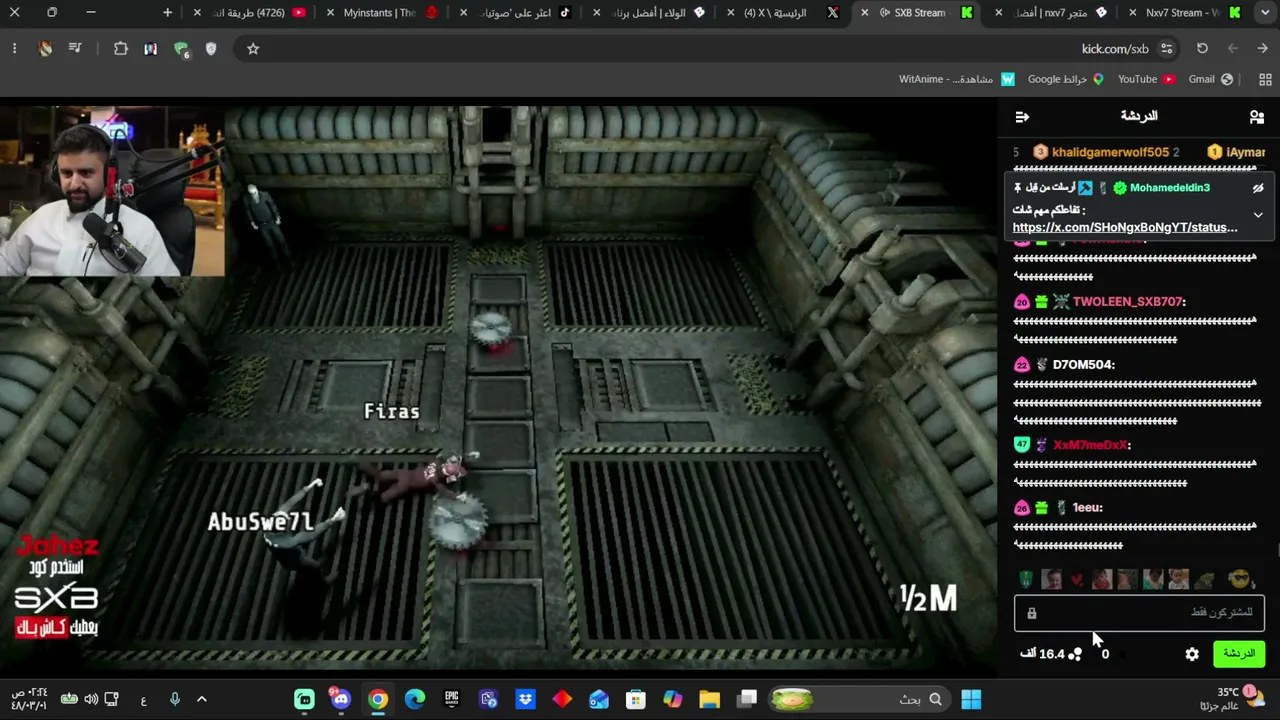Image resolution: width=1280 pixels, height=720 pixels.
Task: Open Discord from the taskbar
Action: [341, 700]
